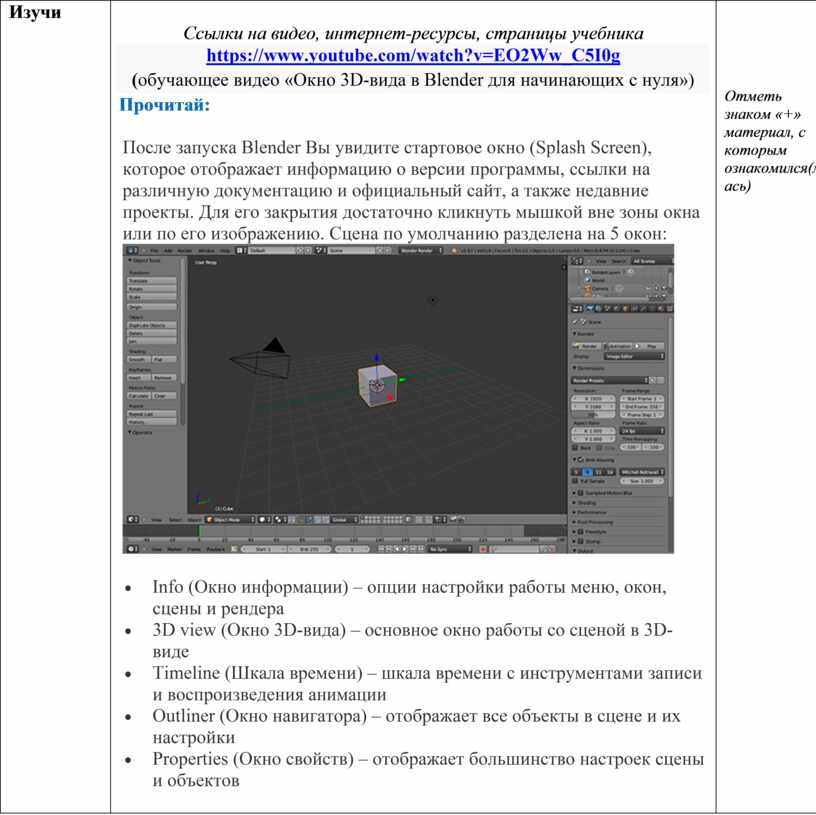The width and height of the screenshot is (816, 815).
Task: Open the Origin dropdown in the tool shelf
Action: tap(151, 307)
